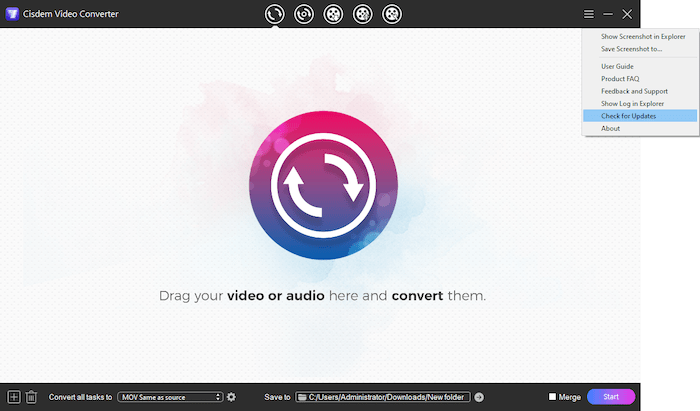The image size is (700, 411).
Task: Click arrow icon next to output path
Action: point(479,397)
